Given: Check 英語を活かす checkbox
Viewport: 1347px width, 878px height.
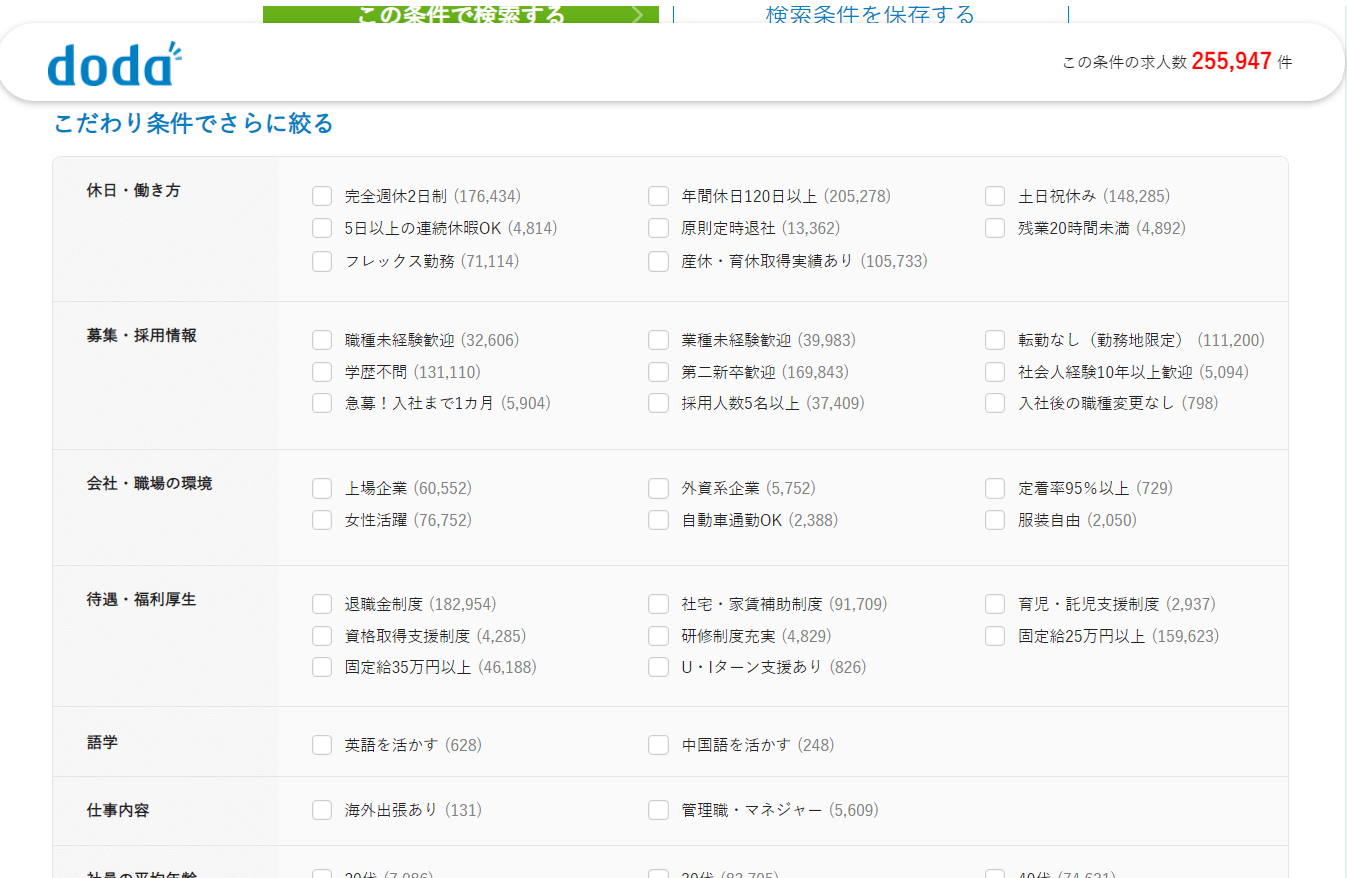Looking at the screenshot, I should click(322, 745).
